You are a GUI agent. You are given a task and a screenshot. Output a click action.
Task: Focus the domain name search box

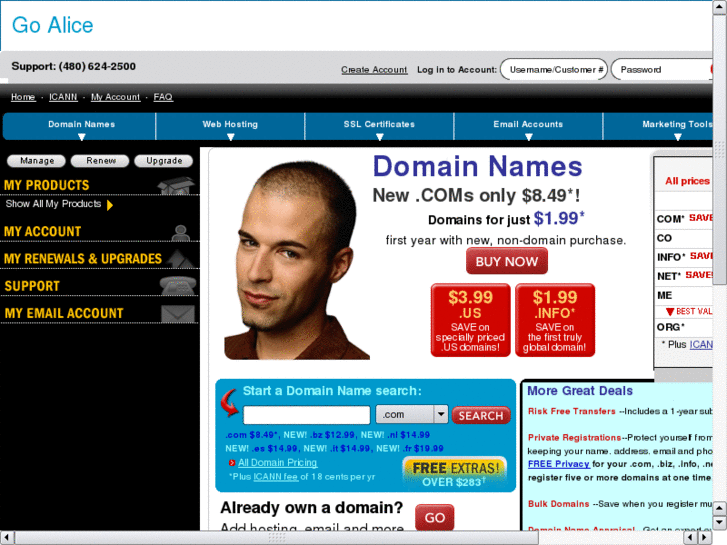coord(306,415)
